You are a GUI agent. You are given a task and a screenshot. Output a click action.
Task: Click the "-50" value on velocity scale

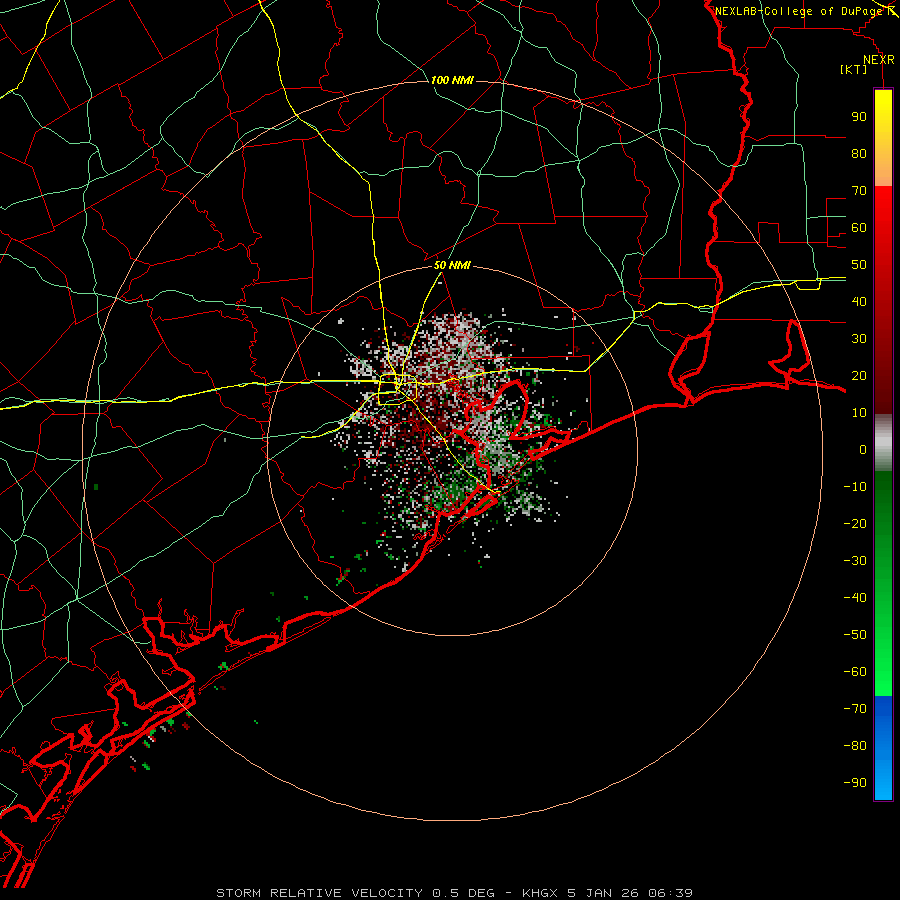(x=855, y=635)
